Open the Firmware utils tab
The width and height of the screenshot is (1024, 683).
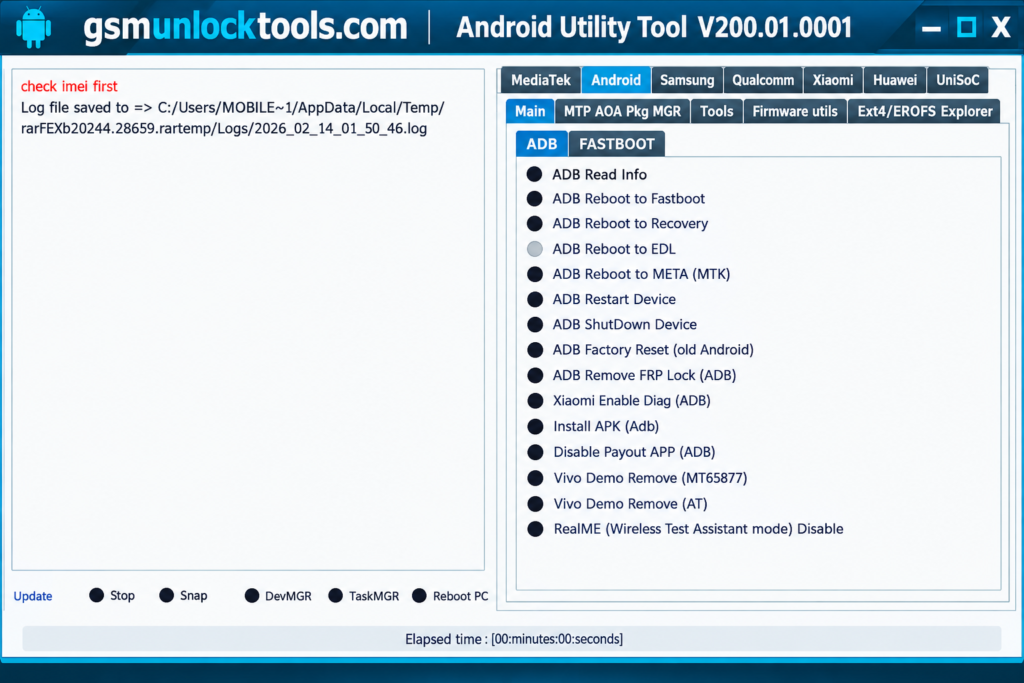(x=795, y=112)
